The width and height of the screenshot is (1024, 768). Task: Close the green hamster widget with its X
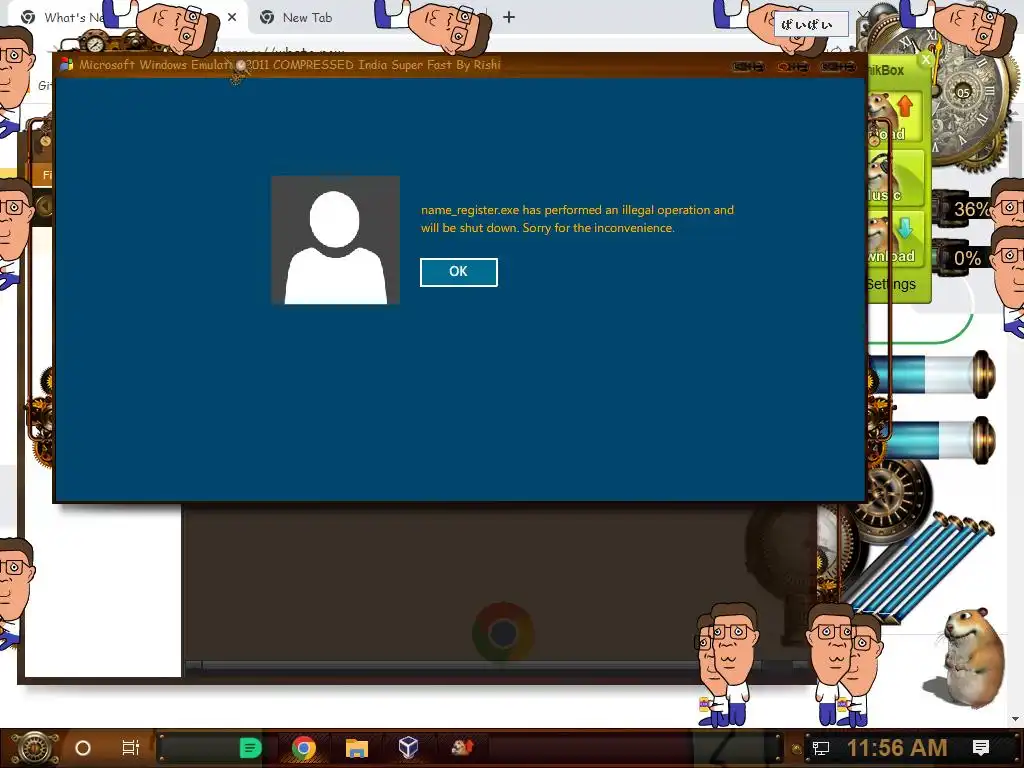coord(925,60)
